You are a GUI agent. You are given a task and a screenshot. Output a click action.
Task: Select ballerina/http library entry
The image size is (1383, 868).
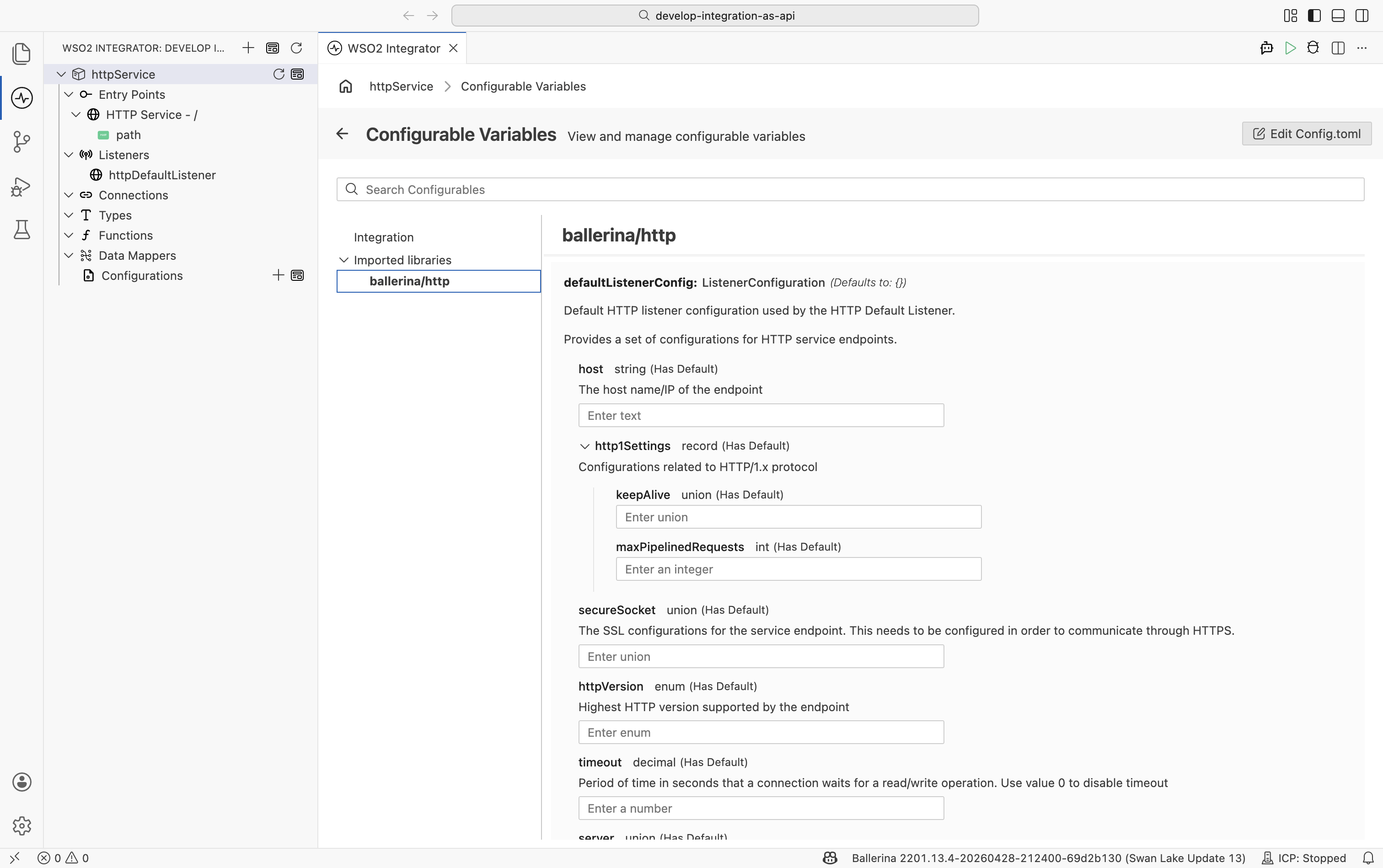click(x=439, y=281)
